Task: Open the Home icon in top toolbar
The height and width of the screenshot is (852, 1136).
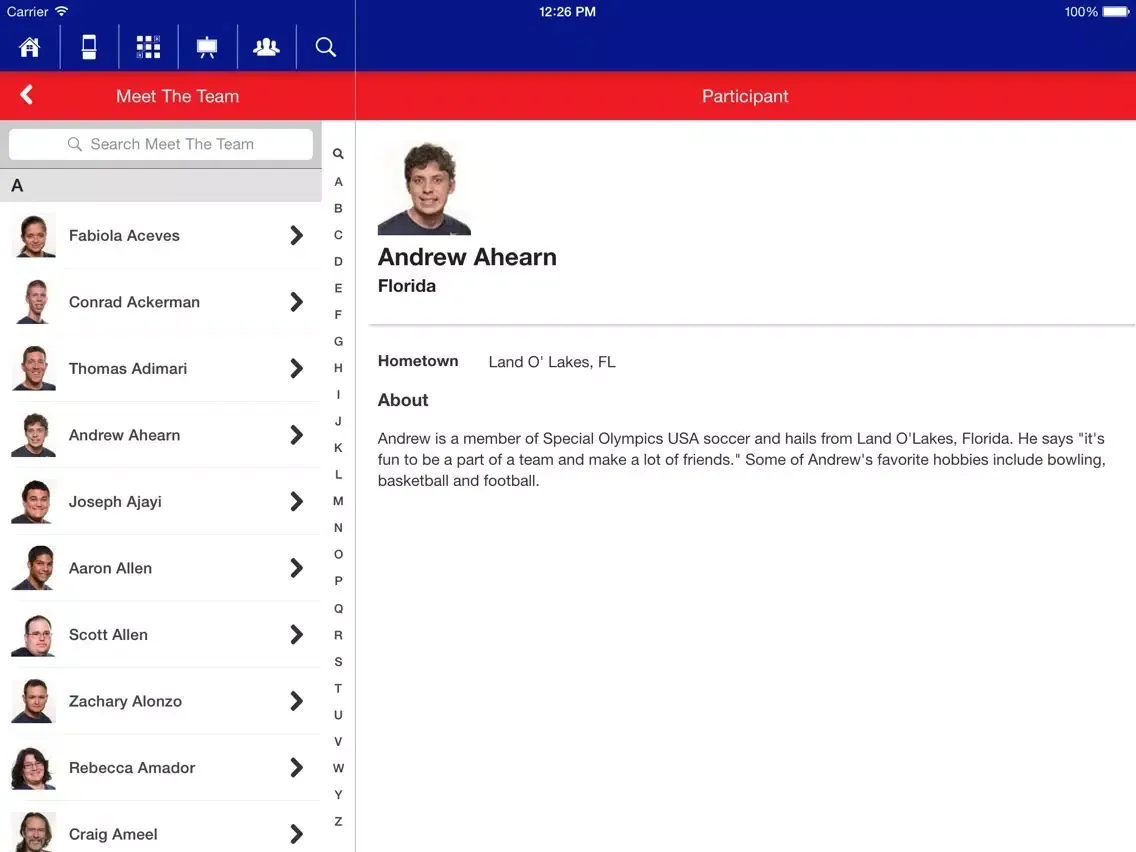Action: coord(30,47)
